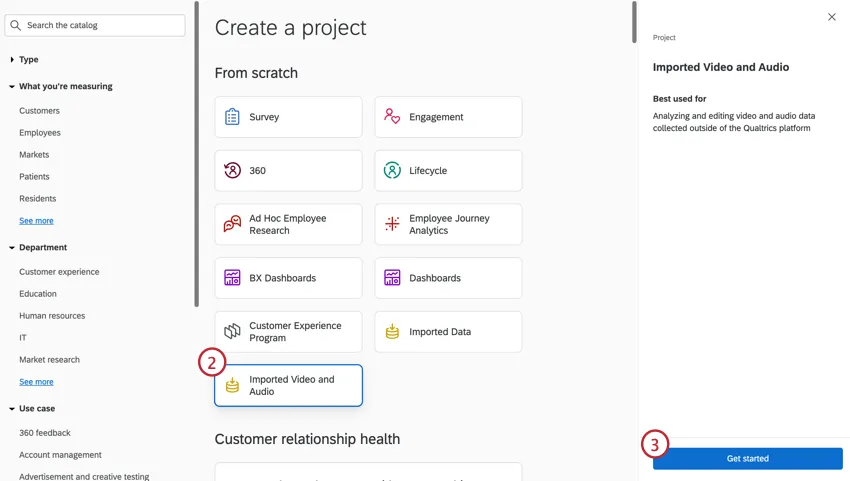Close the project details panel

(831, 17)
